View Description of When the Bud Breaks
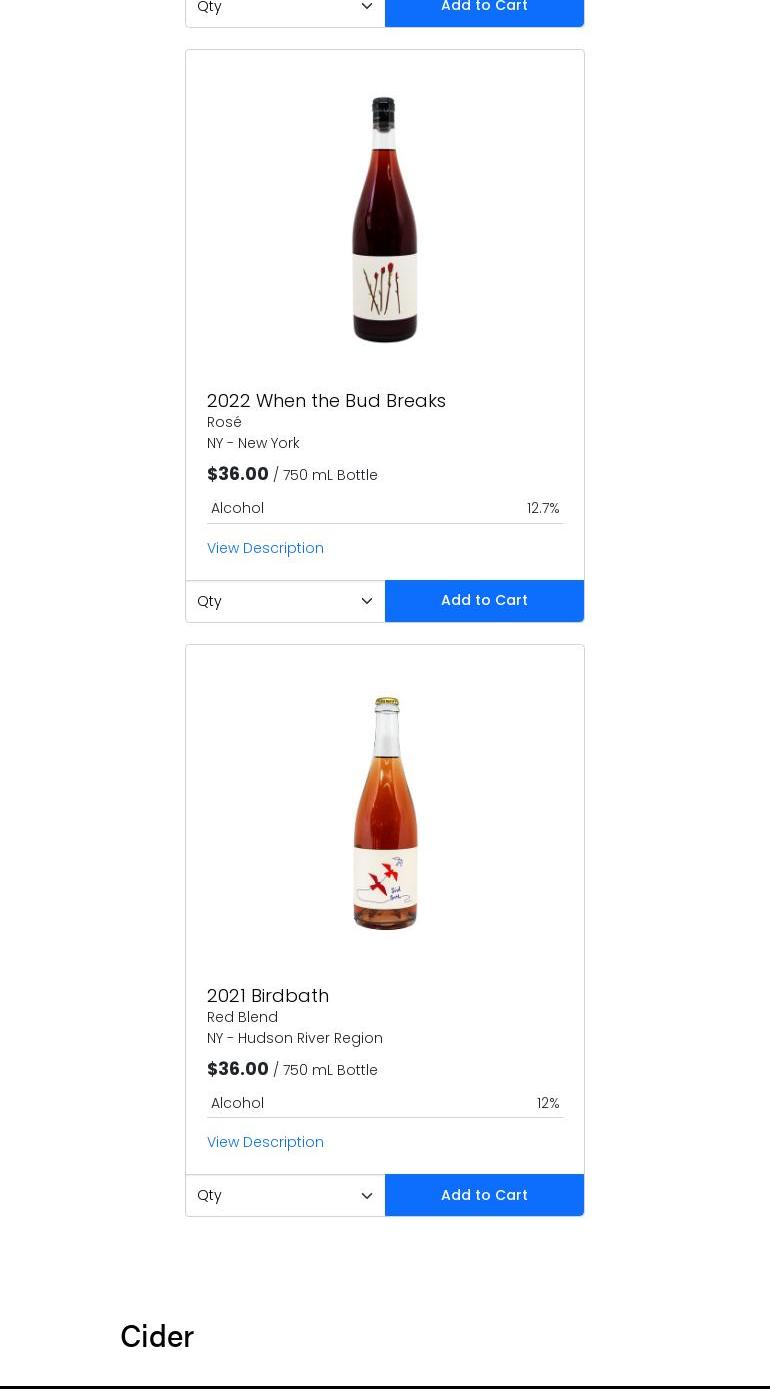 pyautogui.click(x=265, y=548)
